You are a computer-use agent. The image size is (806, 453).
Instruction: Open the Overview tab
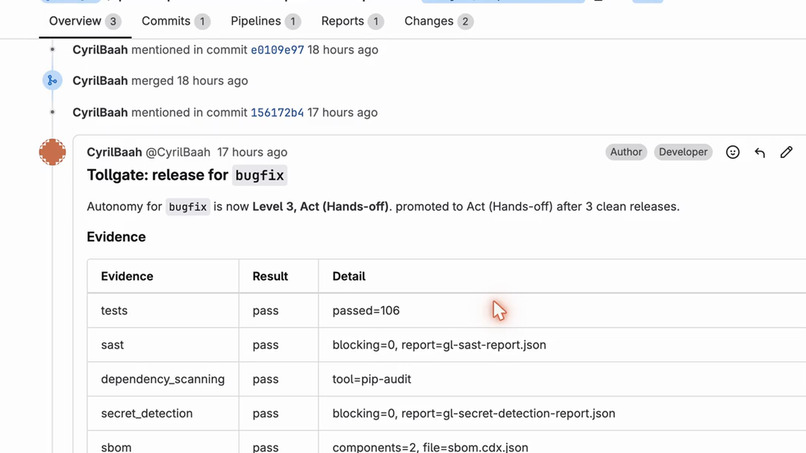pos(85,21)
